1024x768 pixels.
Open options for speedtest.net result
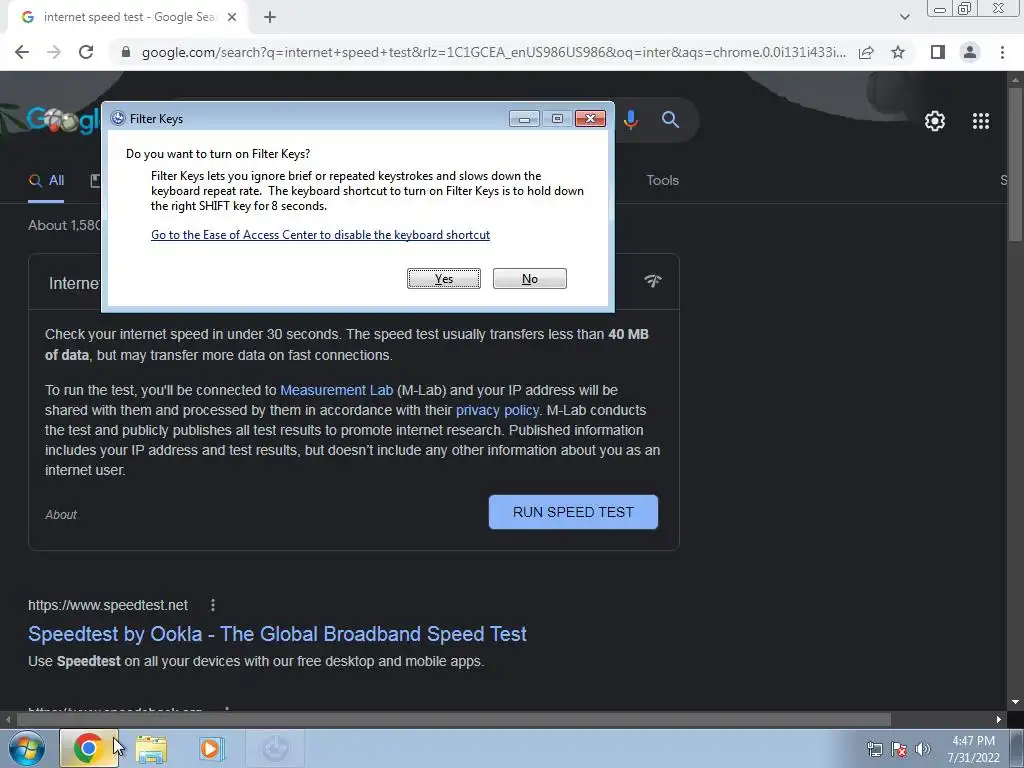[x=213, y=605]
